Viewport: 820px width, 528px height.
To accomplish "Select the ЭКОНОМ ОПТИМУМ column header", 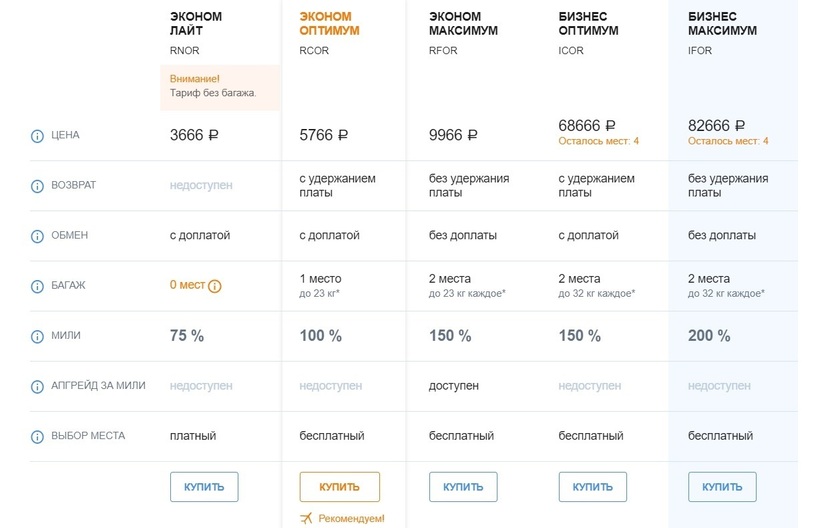I will pos(330,24).
